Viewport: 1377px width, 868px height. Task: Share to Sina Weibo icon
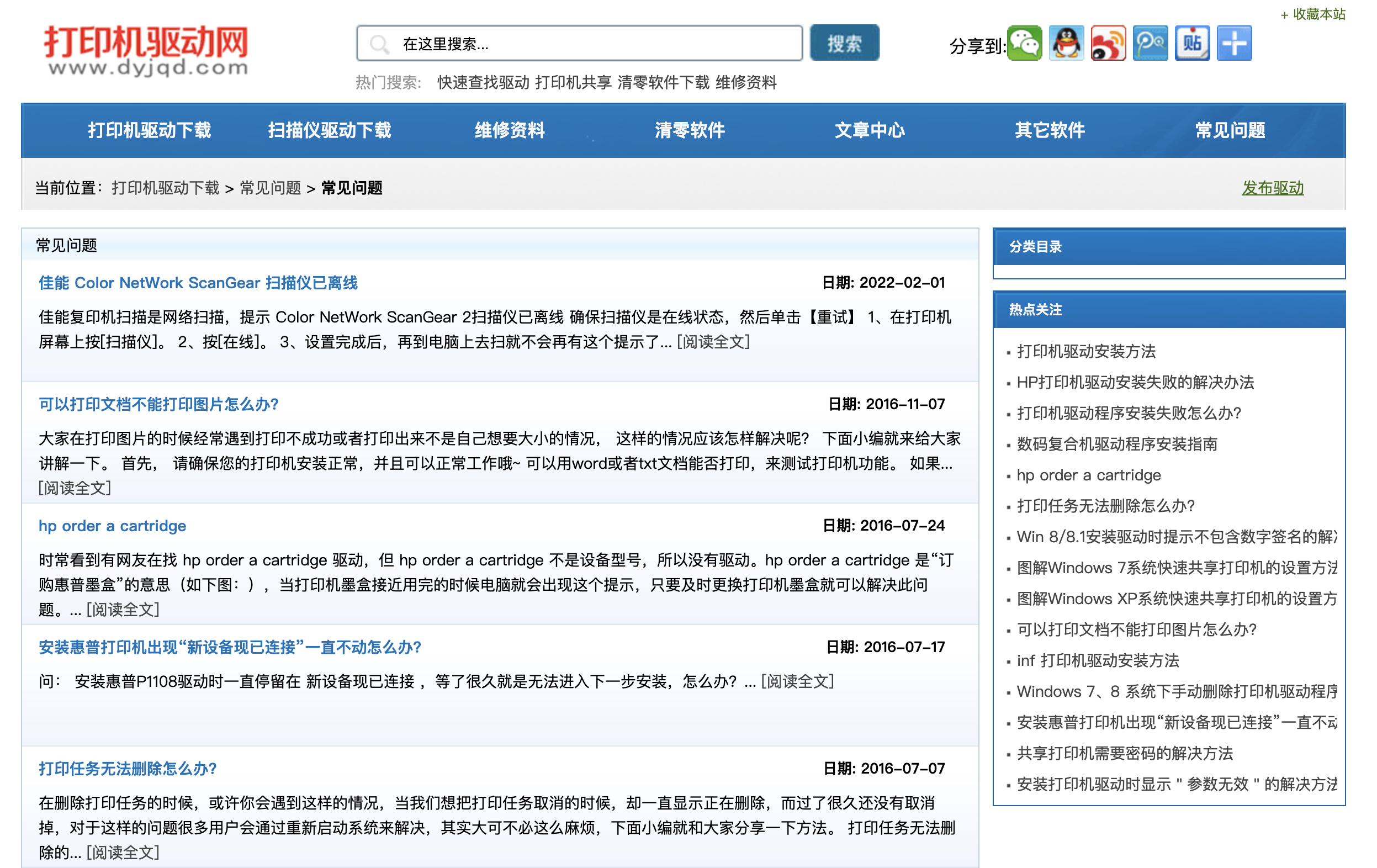(x=1108, y=44)
